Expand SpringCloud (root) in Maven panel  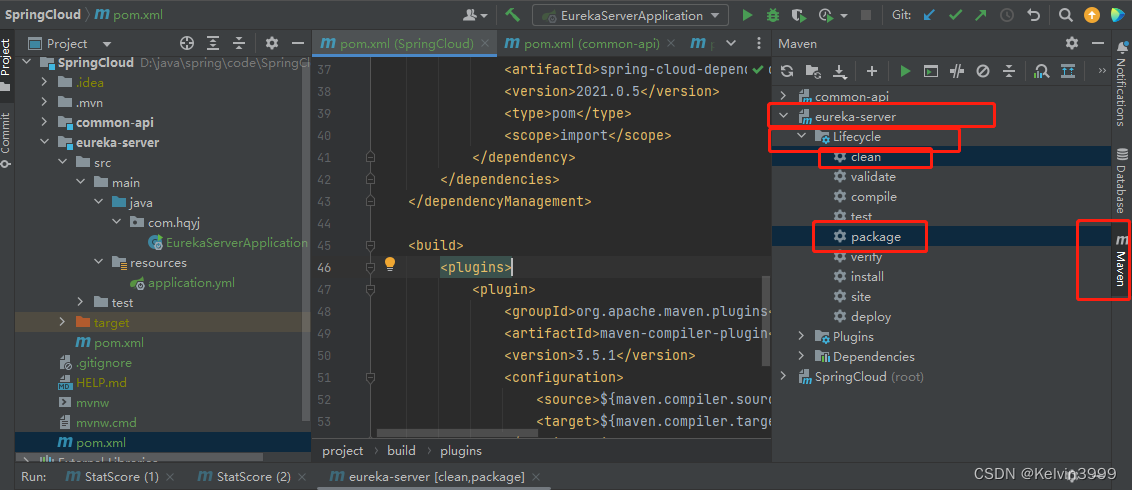(x=783, y=377)
